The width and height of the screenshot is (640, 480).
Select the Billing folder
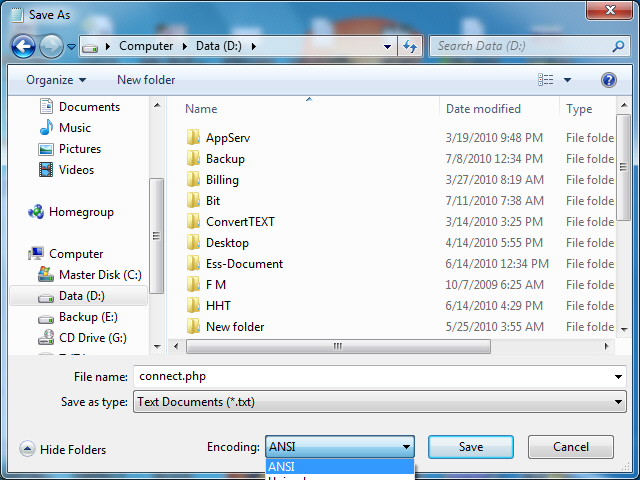(213, 180)
